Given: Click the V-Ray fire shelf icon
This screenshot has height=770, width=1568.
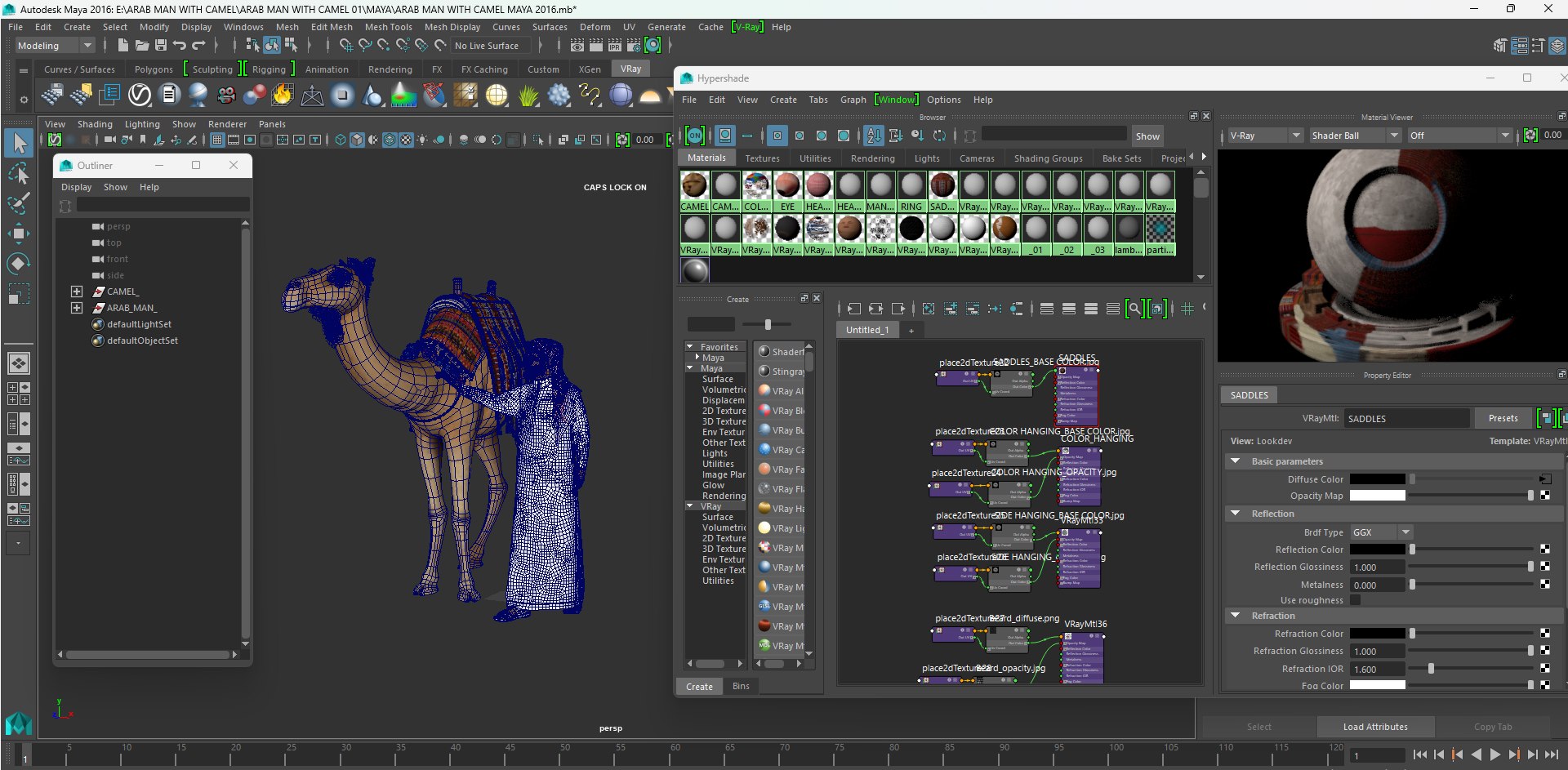Looking at the screenshot, I should pyautogui.click(x=283, y=96).
